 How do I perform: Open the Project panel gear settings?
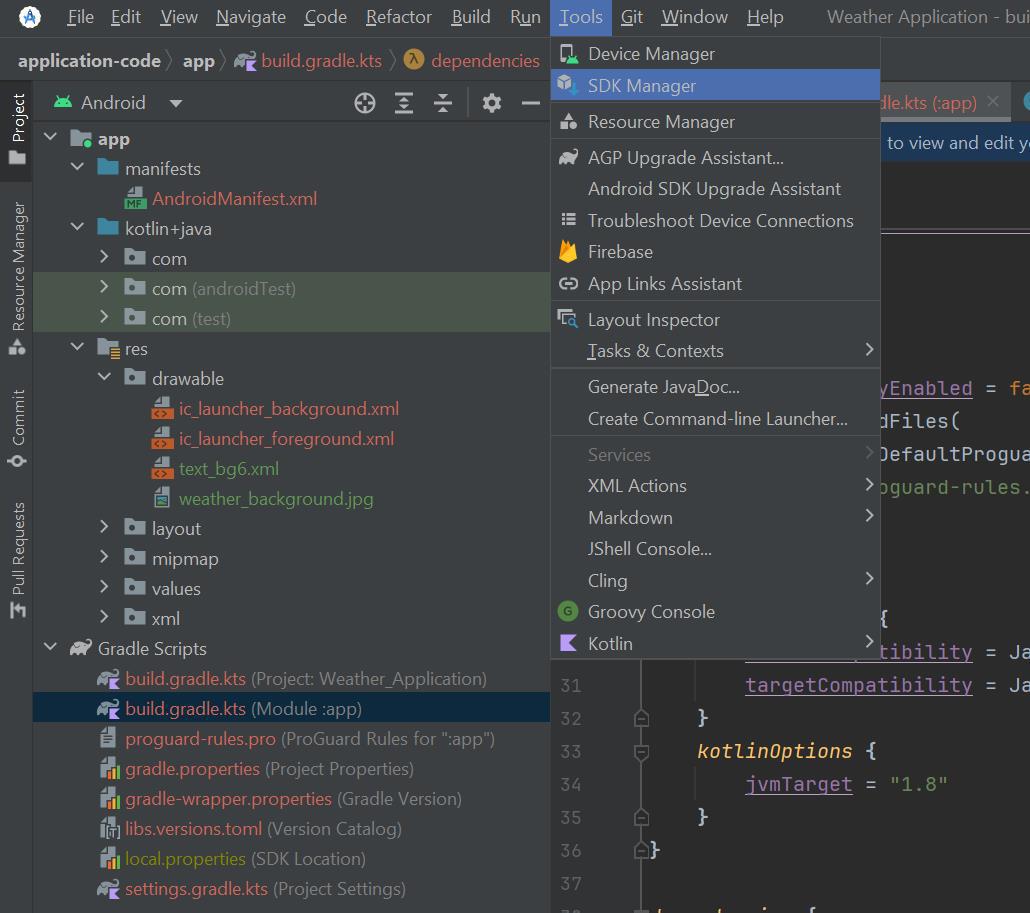pos(491,103)
